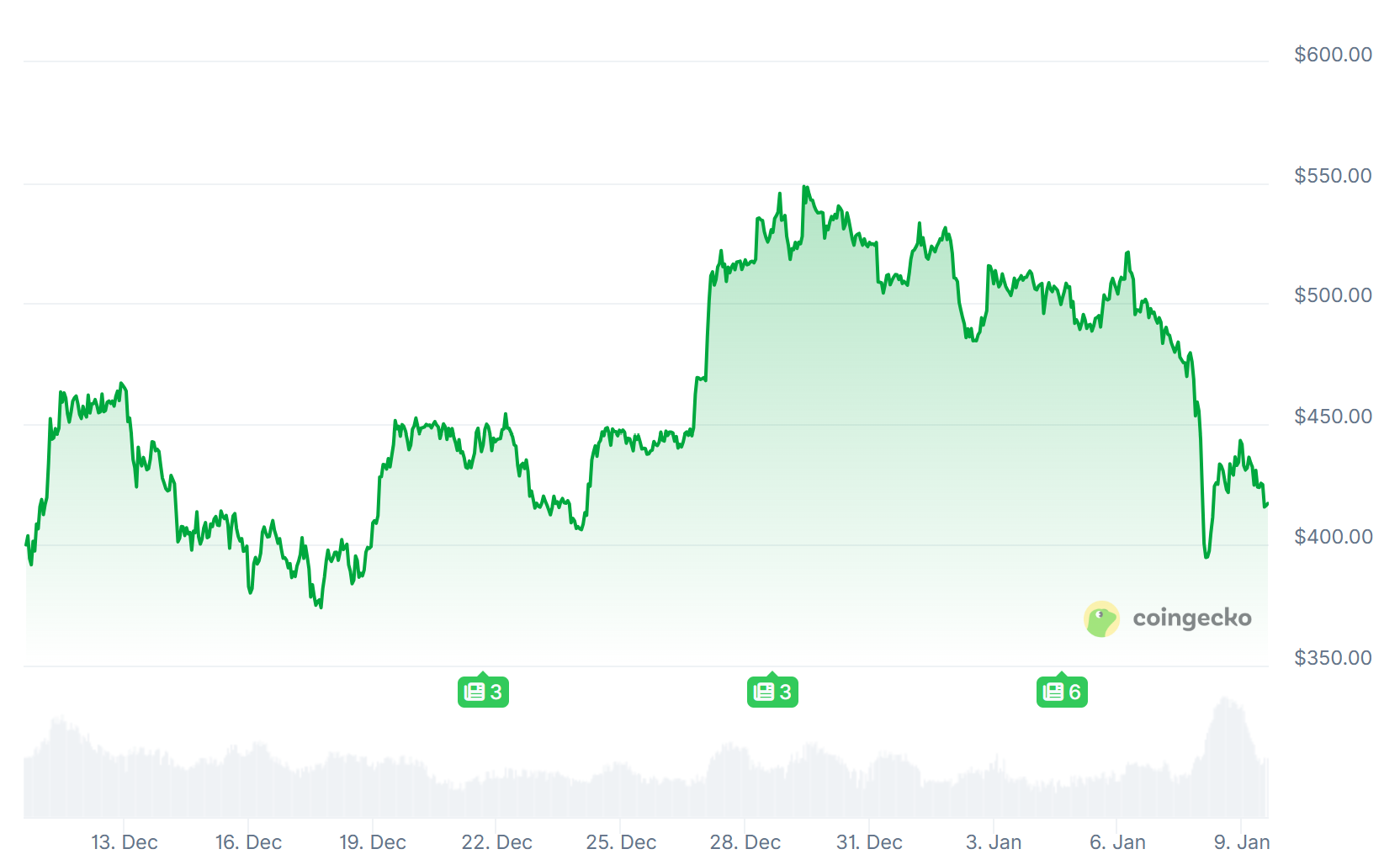The height and width of the screenshot is (865, 1400).
Task: Click the $550.00 price axis label
Action: pyautogui.click(x=1333, y=176)
